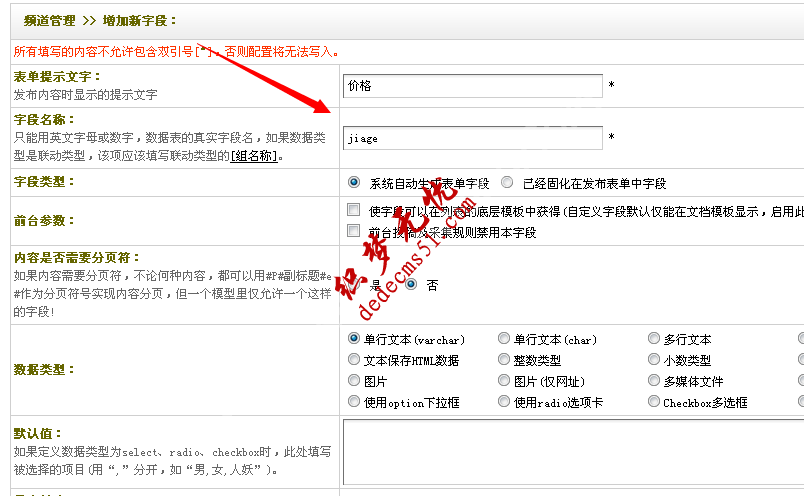804x496 pixels.
Task: Pick 图片(仅网址) data type
Action: pos(504,381)
